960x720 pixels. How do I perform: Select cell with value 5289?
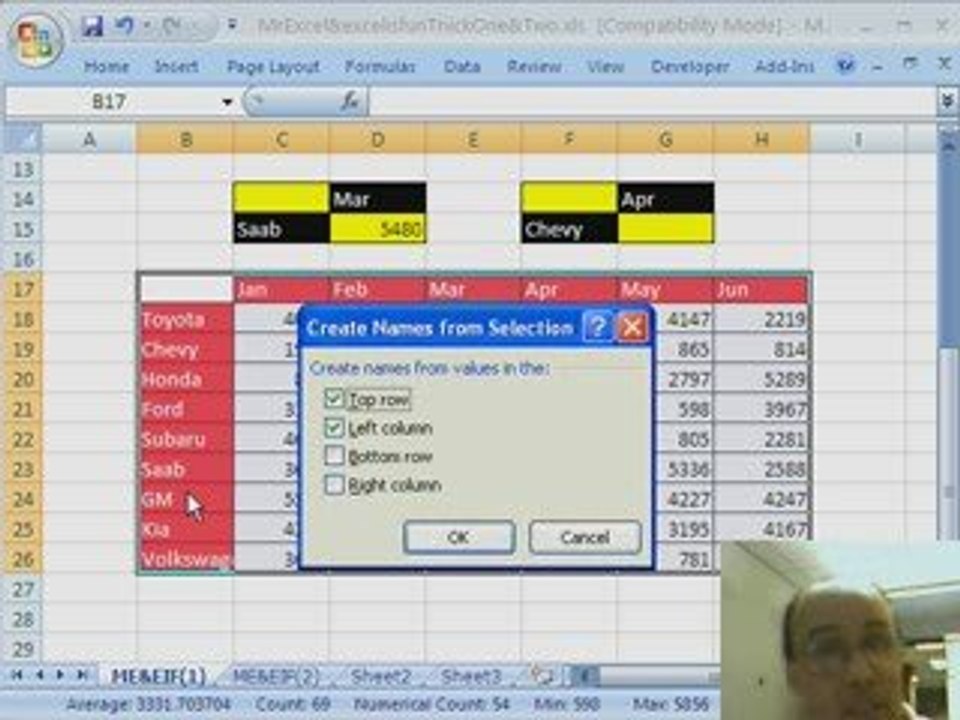[761, 379]
